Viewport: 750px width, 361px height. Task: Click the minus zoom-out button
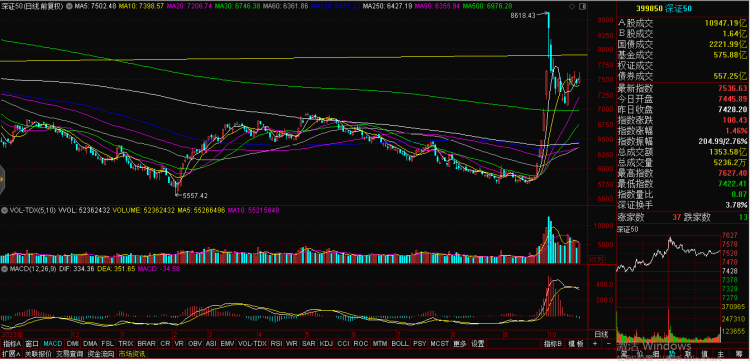click(608, 343)
